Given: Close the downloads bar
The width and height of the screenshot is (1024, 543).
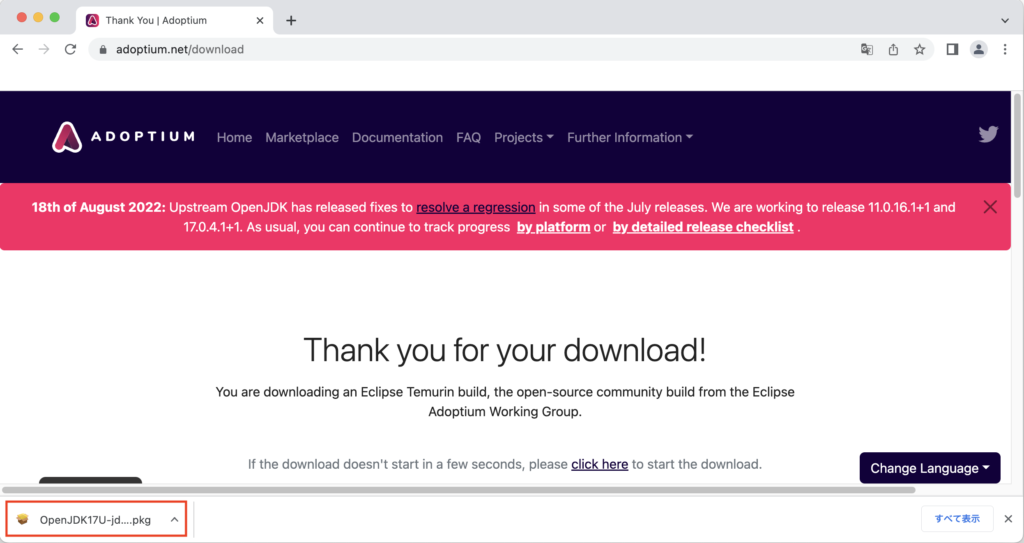Looking at the screenshot, I should click(x=1008, y=519).
